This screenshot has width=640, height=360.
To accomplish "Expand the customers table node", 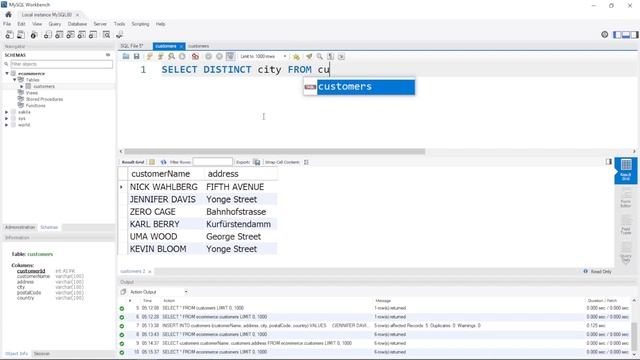I will tap(22, 87).
